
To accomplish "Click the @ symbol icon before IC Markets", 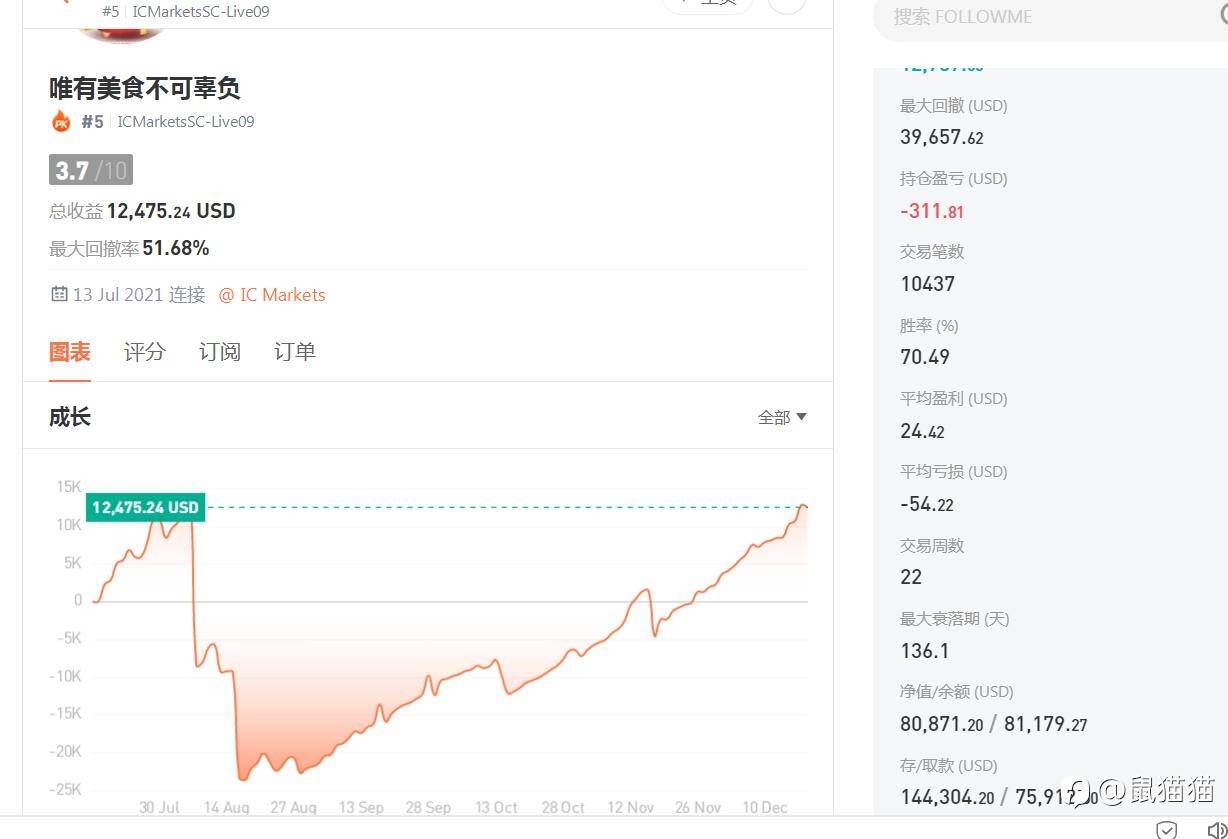I will point(228,294).
